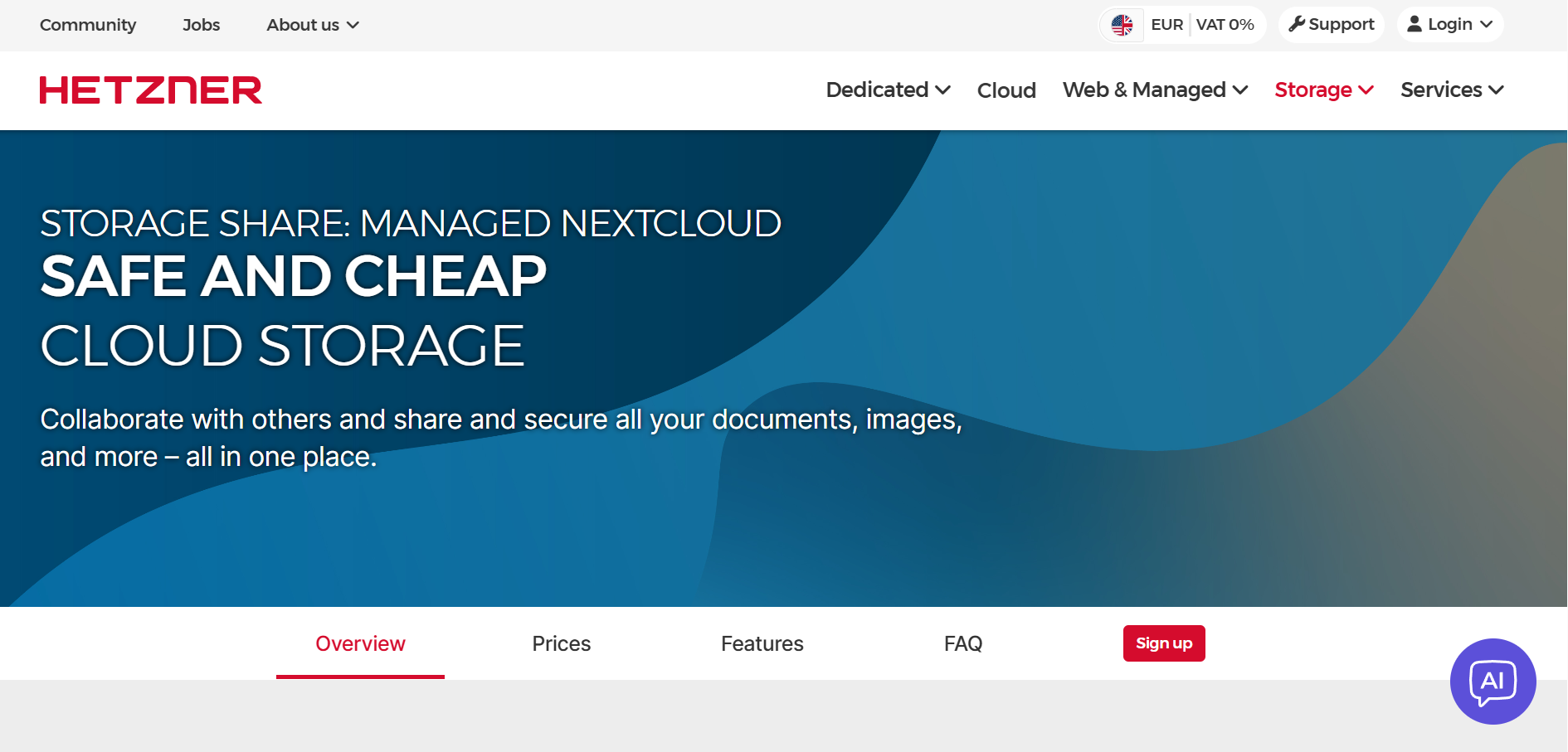The height and width of the screenshot is (752, 1568).
Task: Switch to the FAQ tab
Action: (963, 643)
